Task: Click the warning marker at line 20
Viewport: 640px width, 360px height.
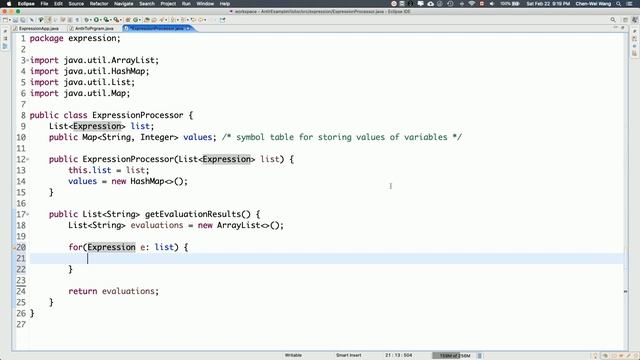Action: 14,247
